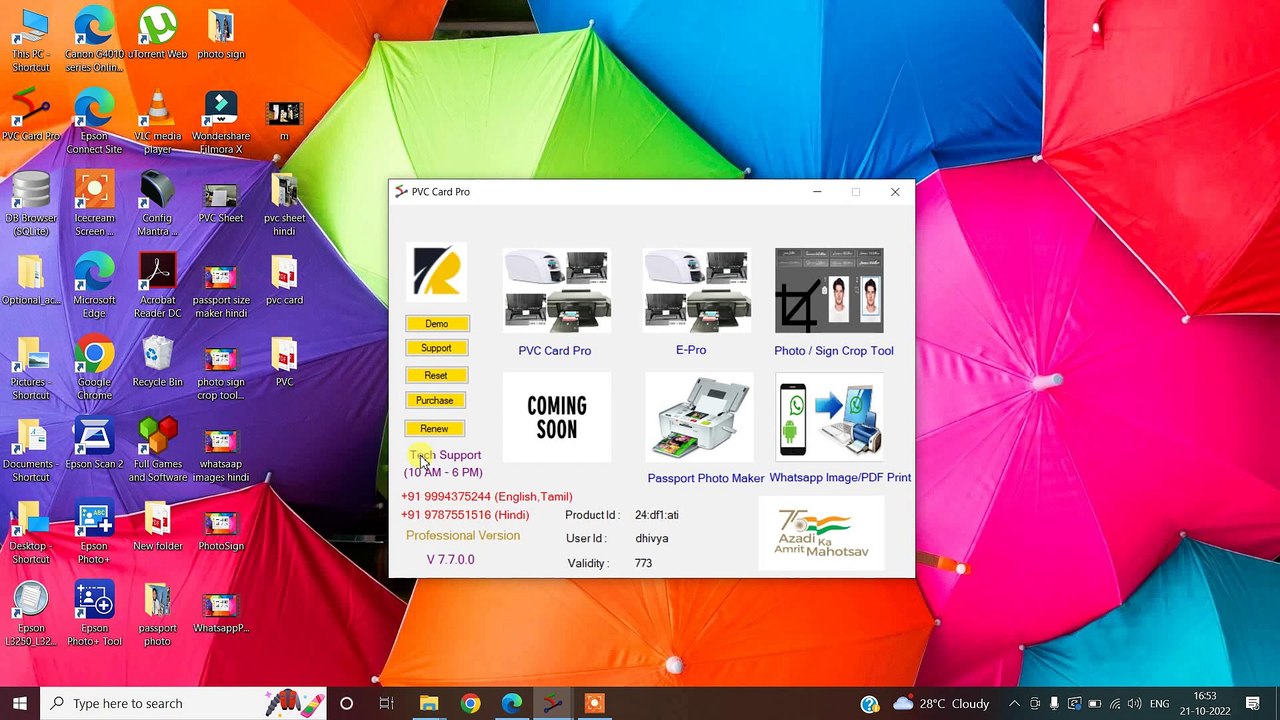Click the yellow Renew button
The image size is (1280, 720).
click(435, 428)
